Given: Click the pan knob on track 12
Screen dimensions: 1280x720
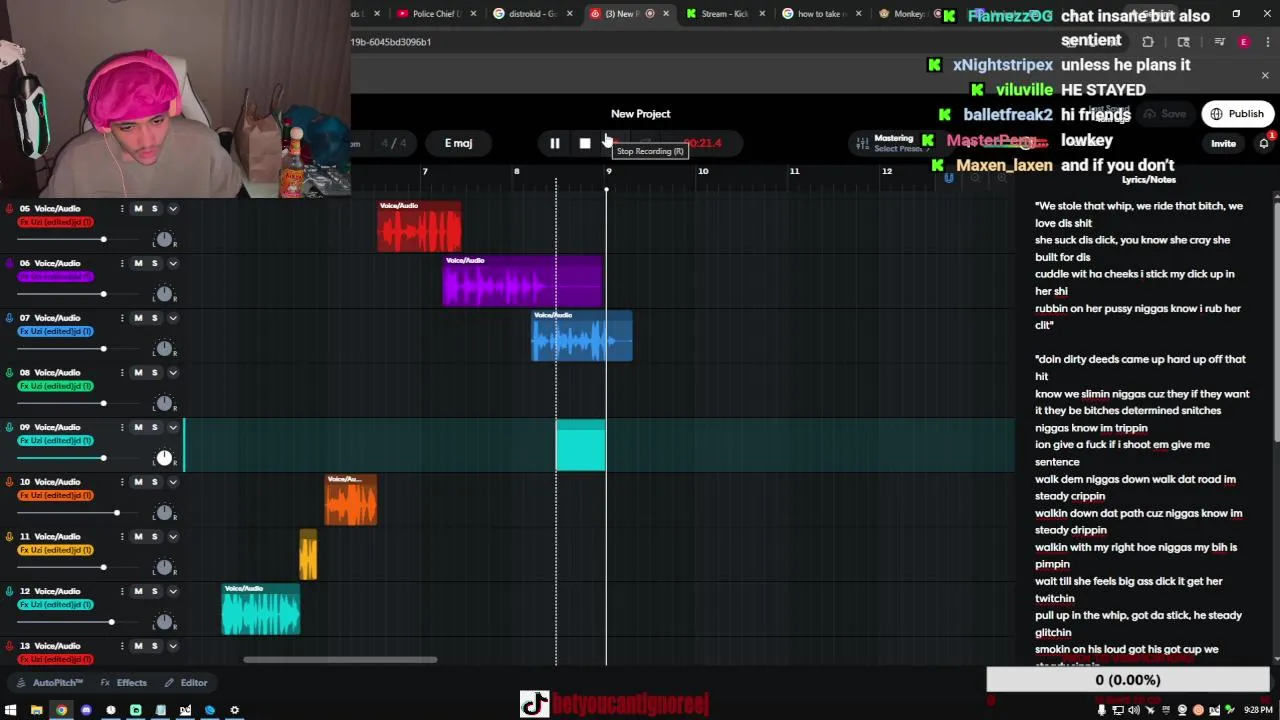Looking at the screenshot, I should pyautogui.click(x=165, y=622).
